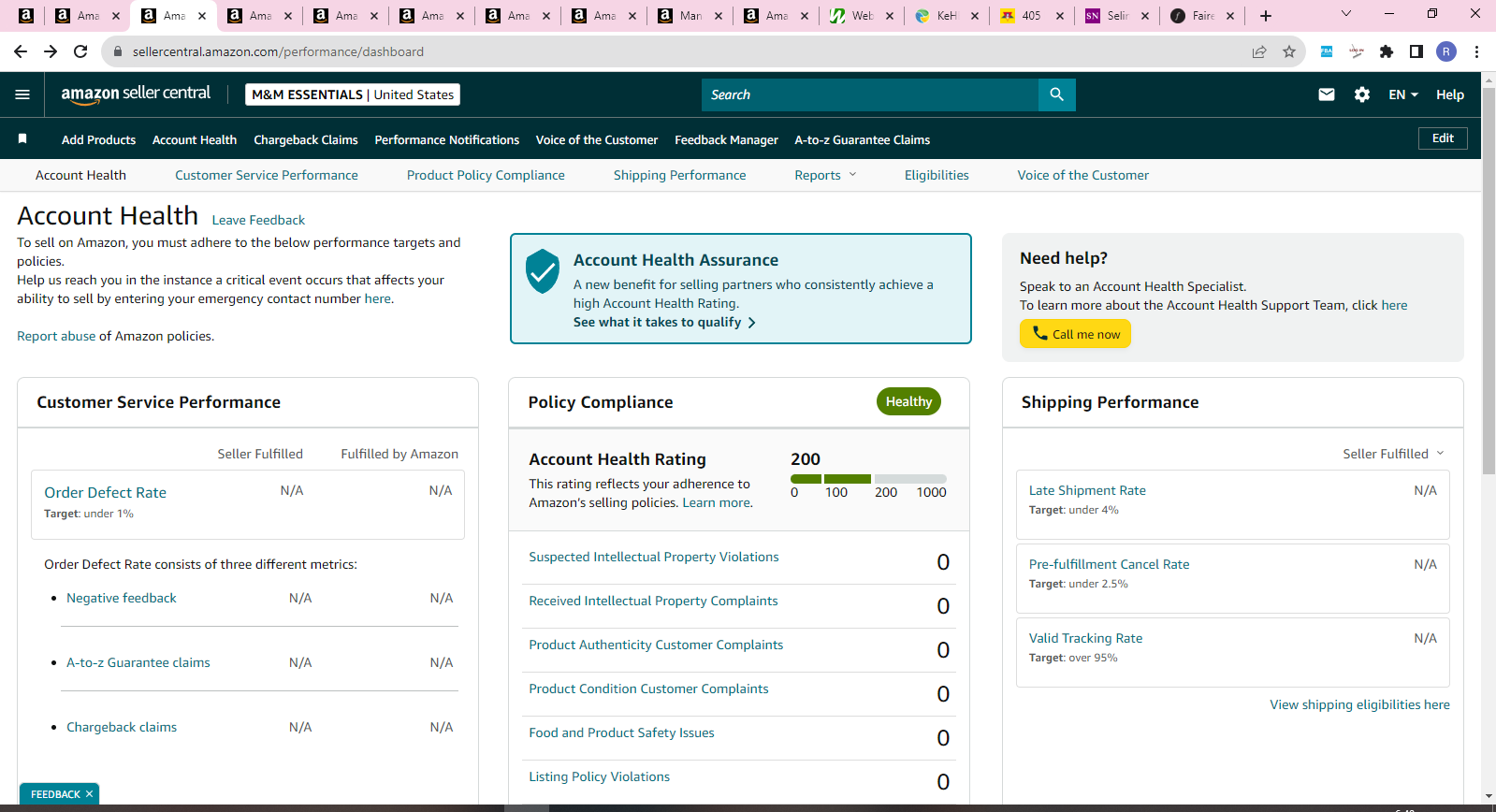Open the Chrome three-dot menu
1496x812 pixels.
pos(1476,51)
